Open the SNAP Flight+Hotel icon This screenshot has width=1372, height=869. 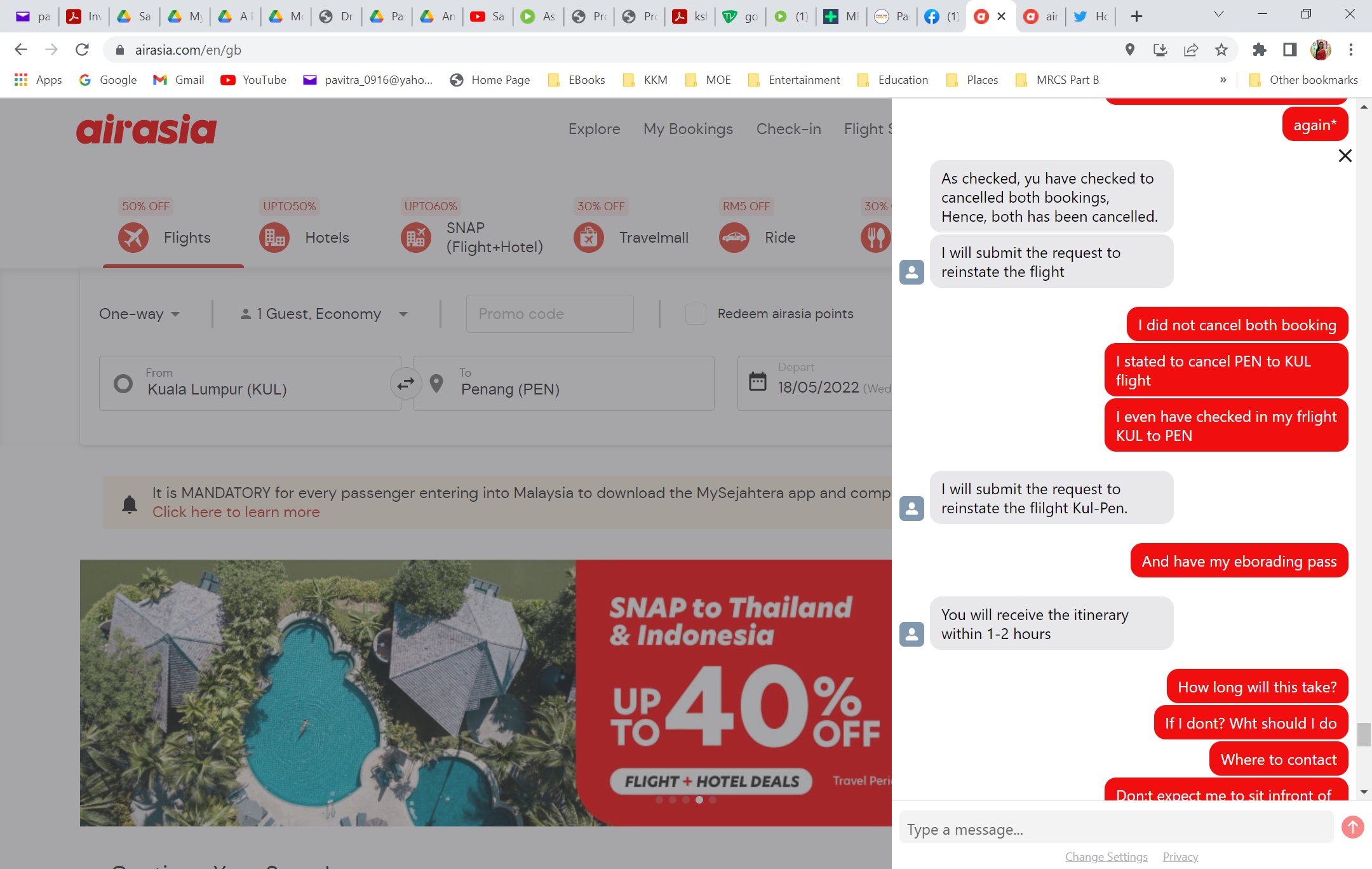coord(416,238)
